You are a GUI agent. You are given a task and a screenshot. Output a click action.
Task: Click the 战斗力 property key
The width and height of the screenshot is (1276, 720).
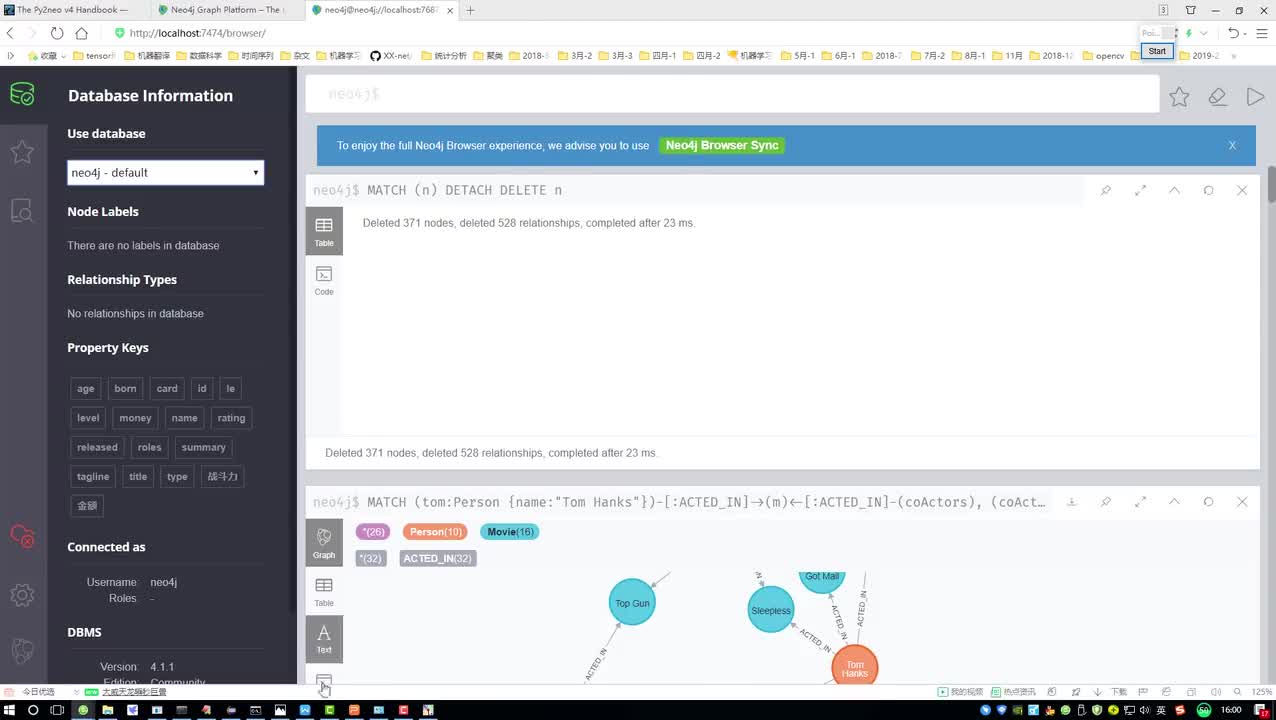point(222,476)
